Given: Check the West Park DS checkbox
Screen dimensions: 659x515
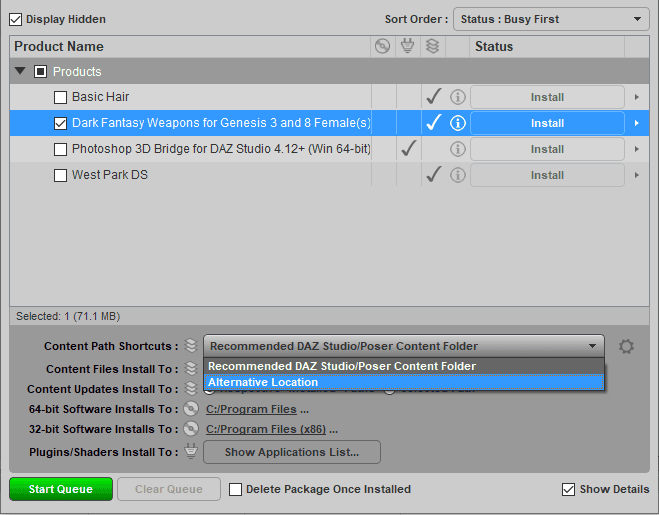Looking at the screenshot, I should click(x=61, y=176).
